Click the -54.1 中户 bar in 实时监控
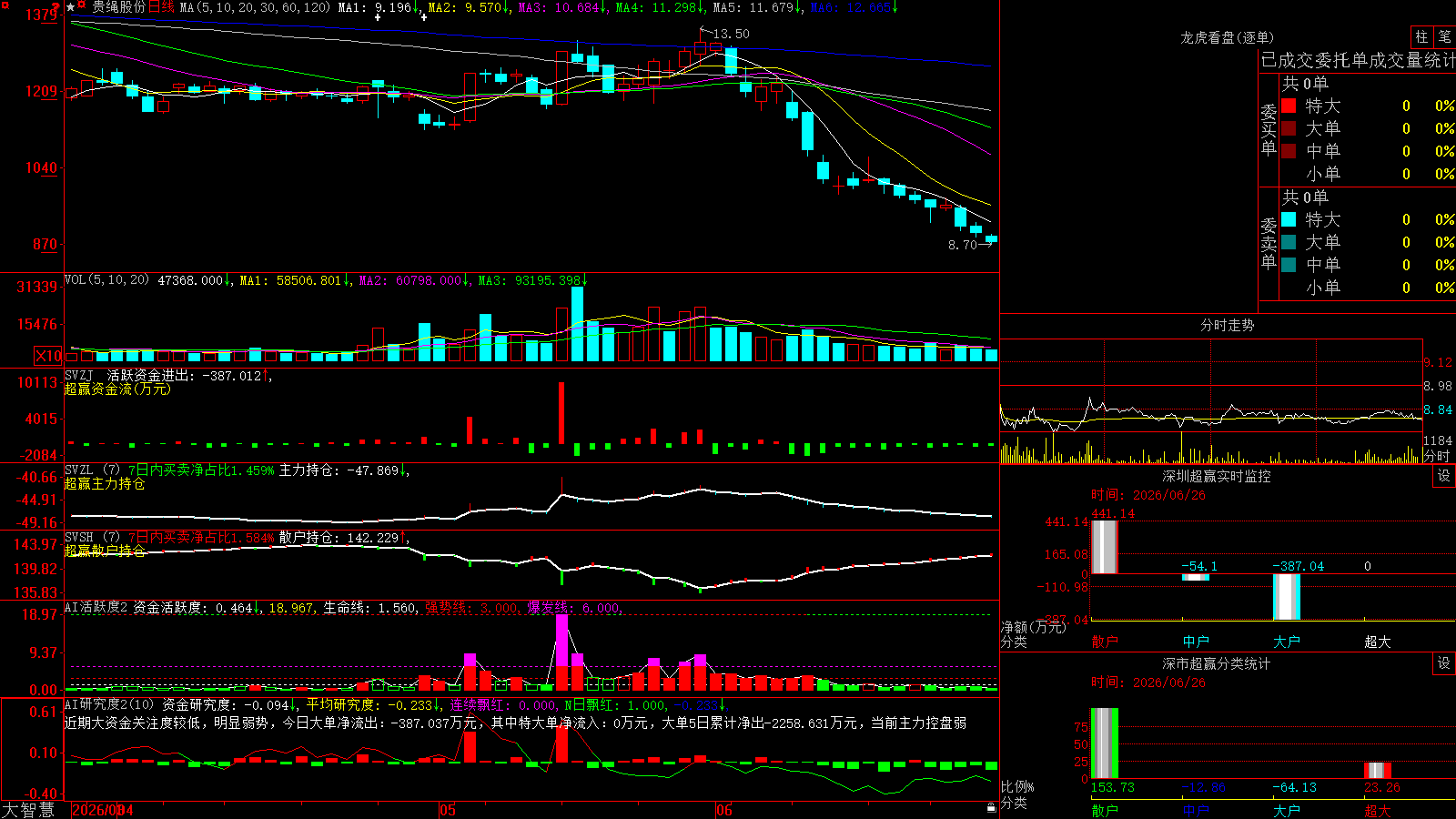 (x=1196, y=577)
